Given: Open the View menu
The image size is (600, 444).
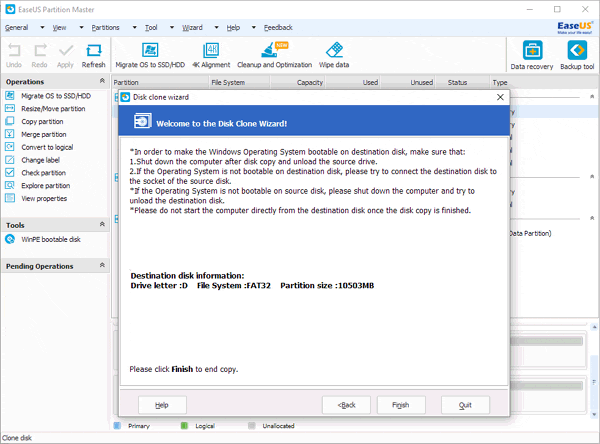Looking at the screenshot, I should (x=59, y=28).
